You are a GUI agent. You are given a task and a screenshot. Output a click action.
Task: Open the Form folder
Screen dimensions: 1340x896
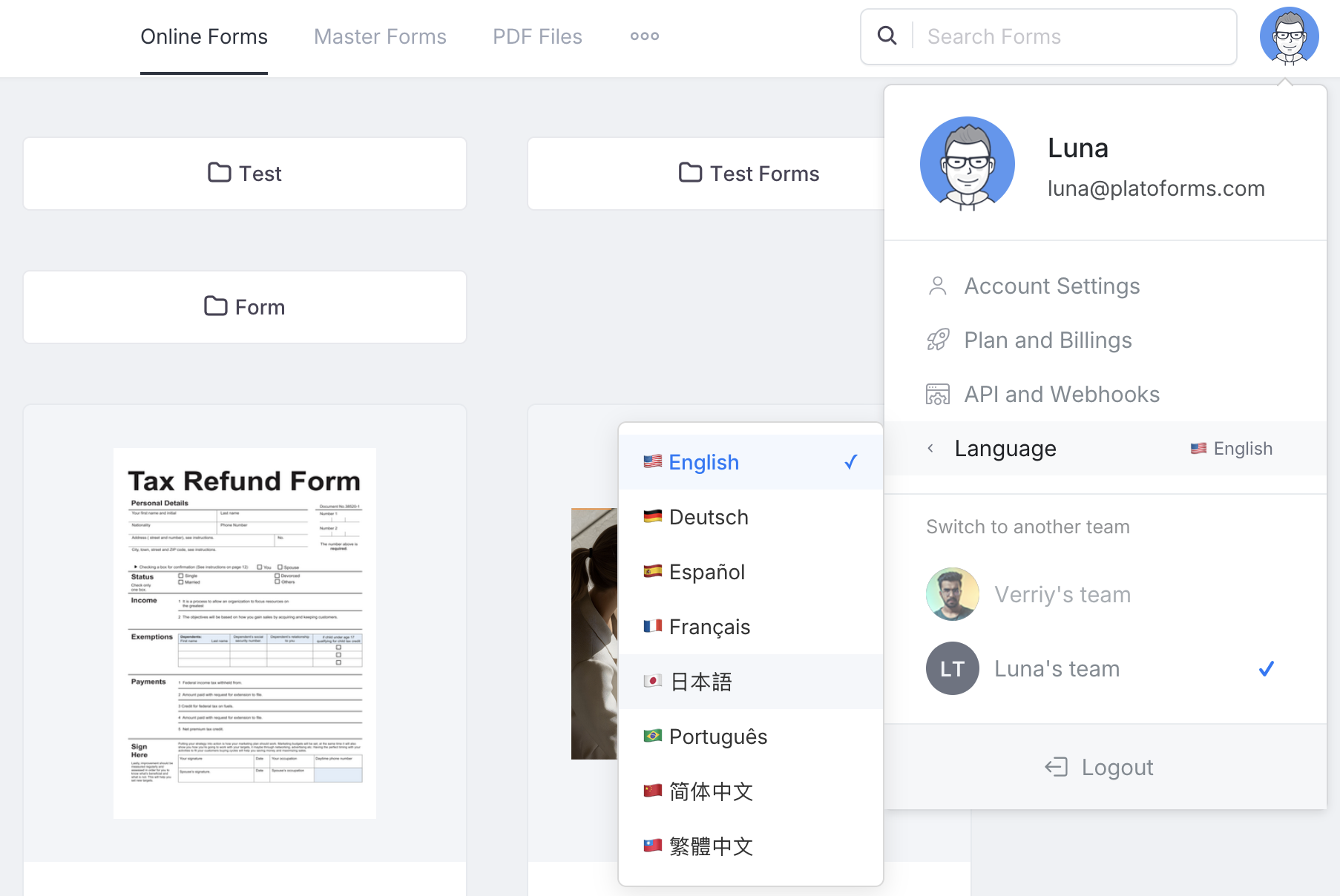[x=245, y=307]
